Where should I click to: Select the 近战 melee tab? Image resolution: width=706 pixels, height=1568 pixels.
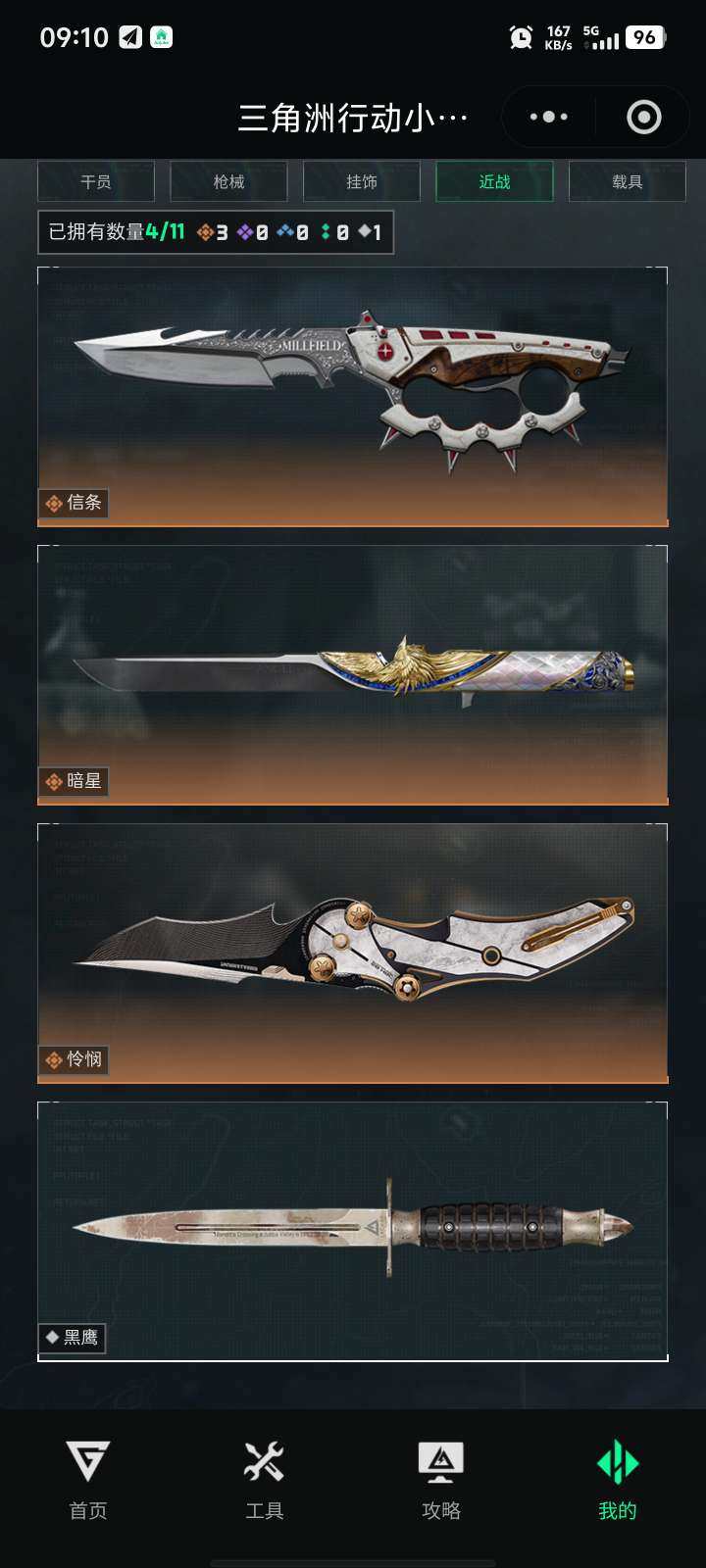494,181
